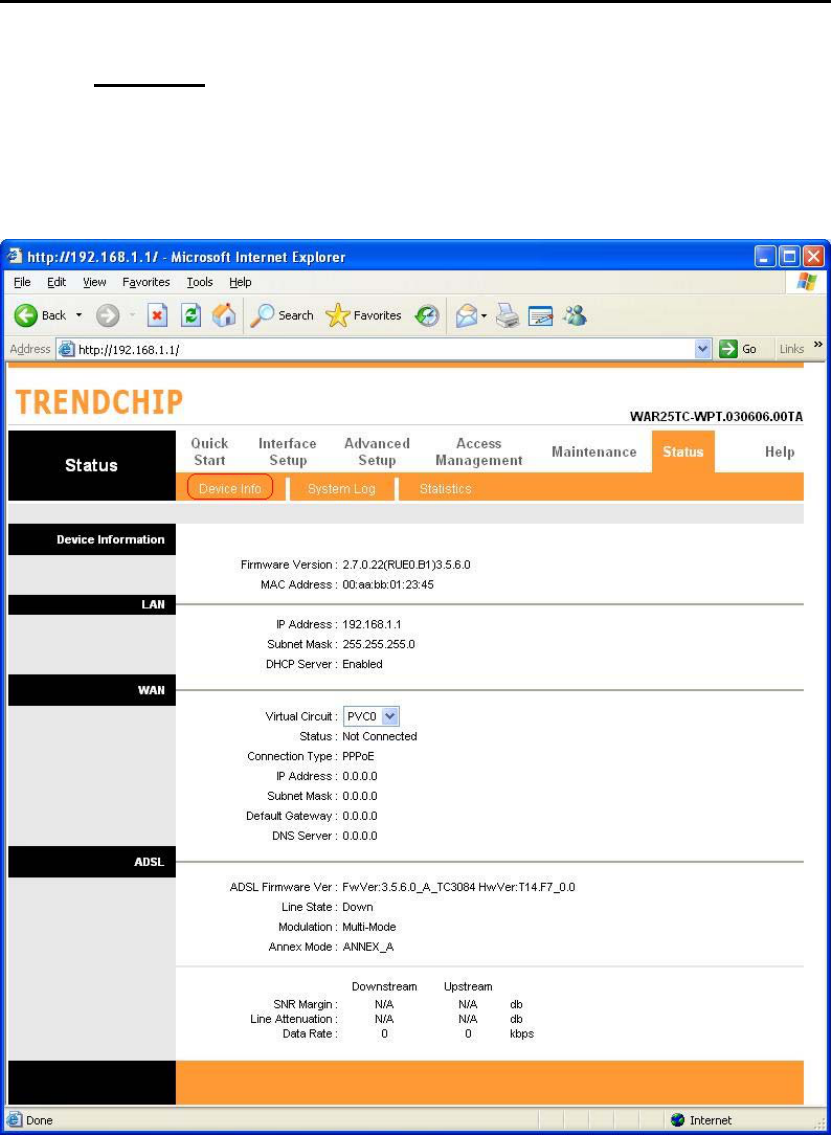Screen dimensions: 831x1135
Task: Open the Tools menu
Action: coord(199,282)
